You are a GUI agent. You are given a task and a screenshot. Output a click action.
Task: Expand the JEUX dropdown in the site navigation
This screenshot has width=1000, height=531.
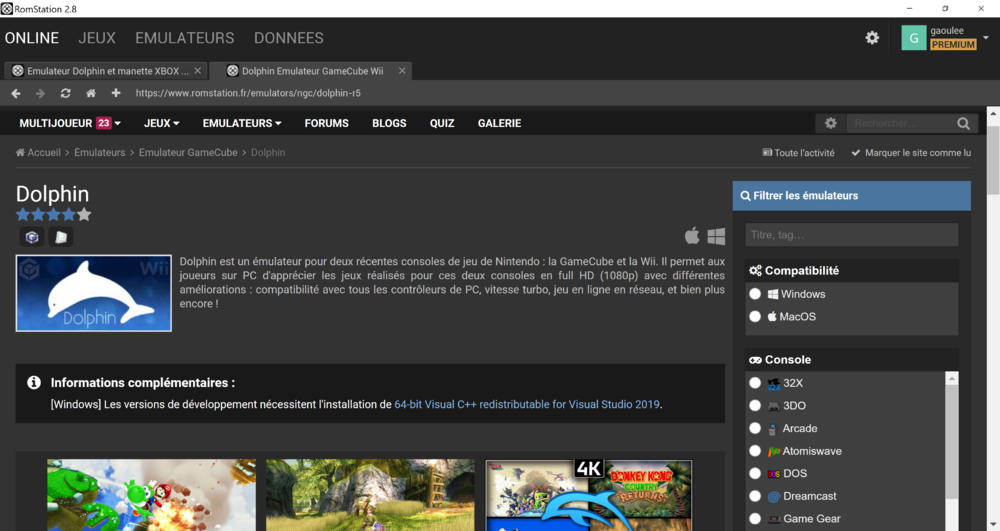click(x=161, y=123)
